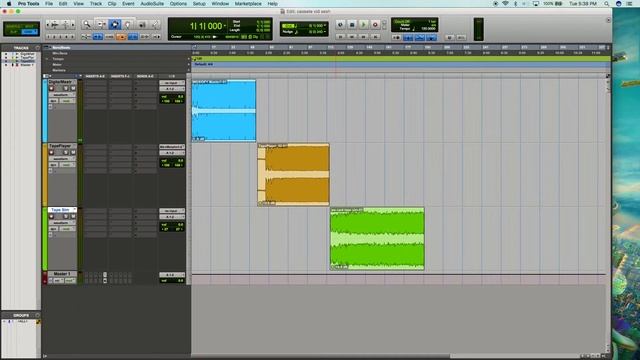Toggle Zoom toggle button left of blue link button

86,37
